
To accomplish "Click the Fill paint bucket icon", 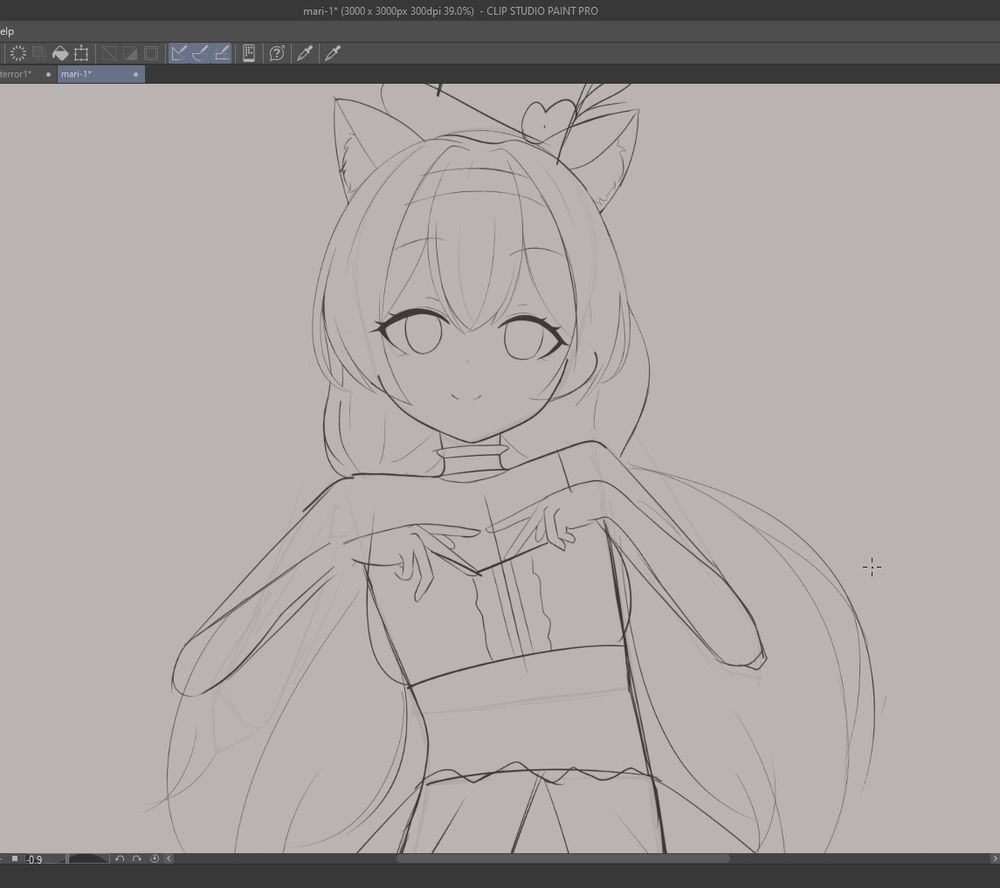I will 60,54.
